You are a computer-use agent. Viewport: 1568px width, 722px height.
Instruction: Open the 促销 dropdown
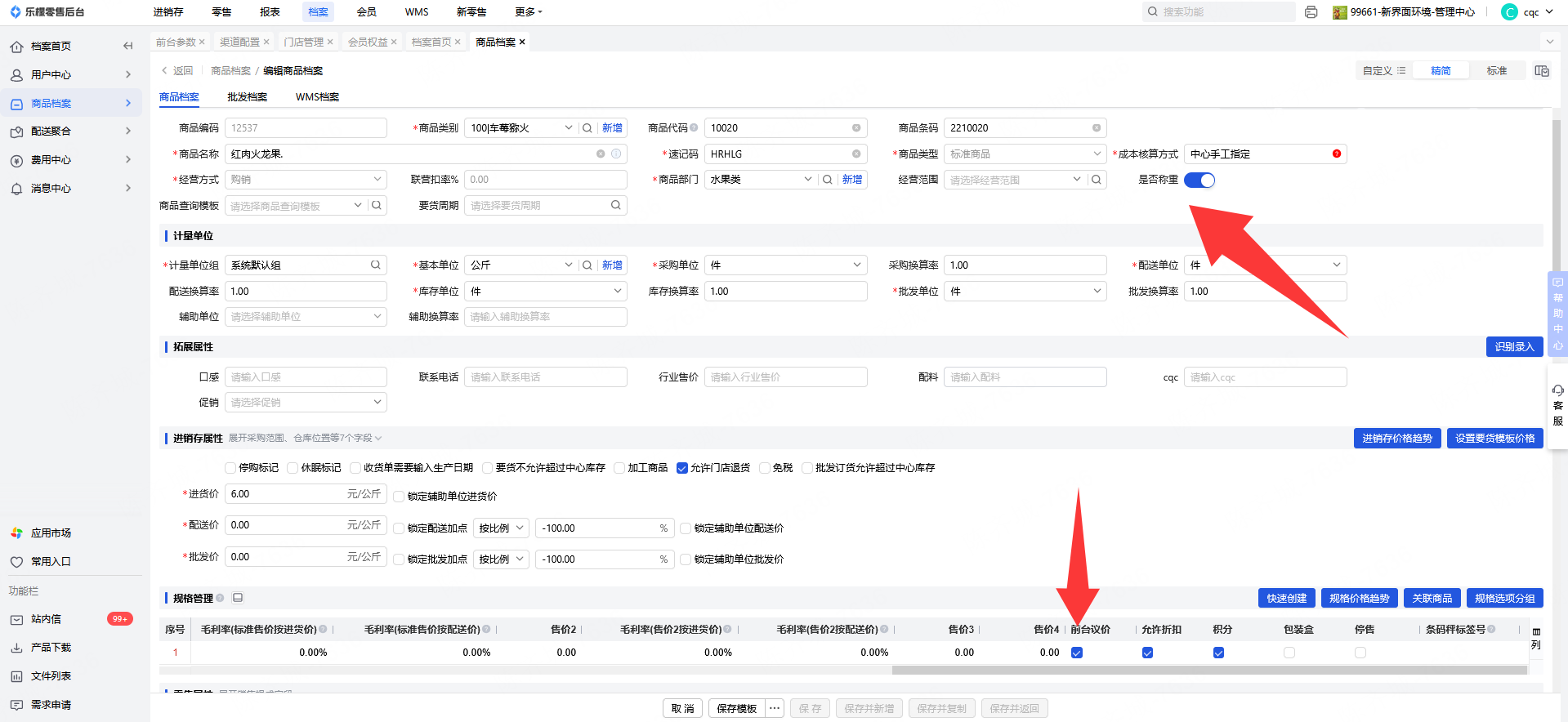[306, 403]
